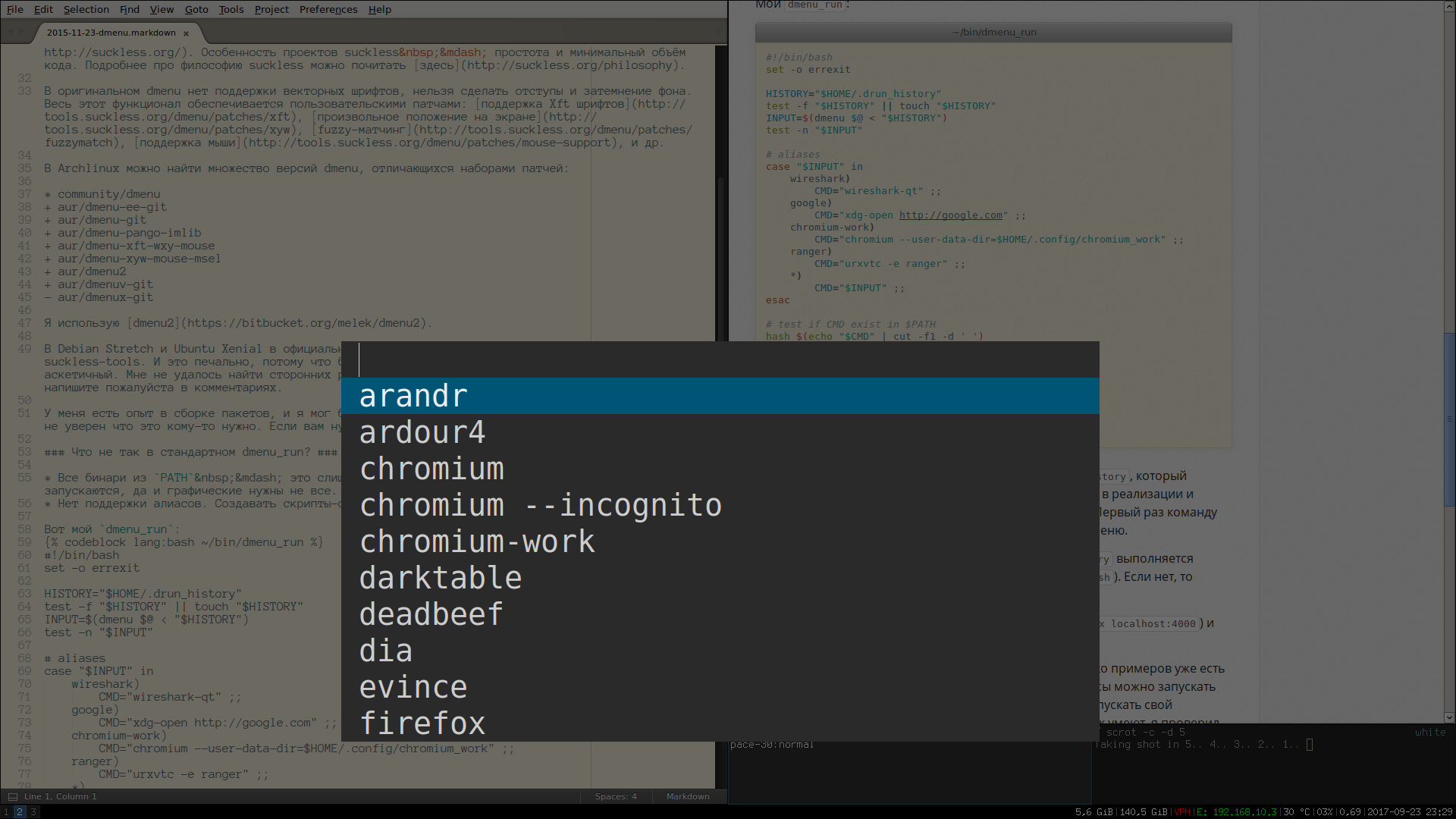The height and width of the screenshot is (819, 1456).
Task: Open the Markdown syntax selector
Action: tap(687, 796)
